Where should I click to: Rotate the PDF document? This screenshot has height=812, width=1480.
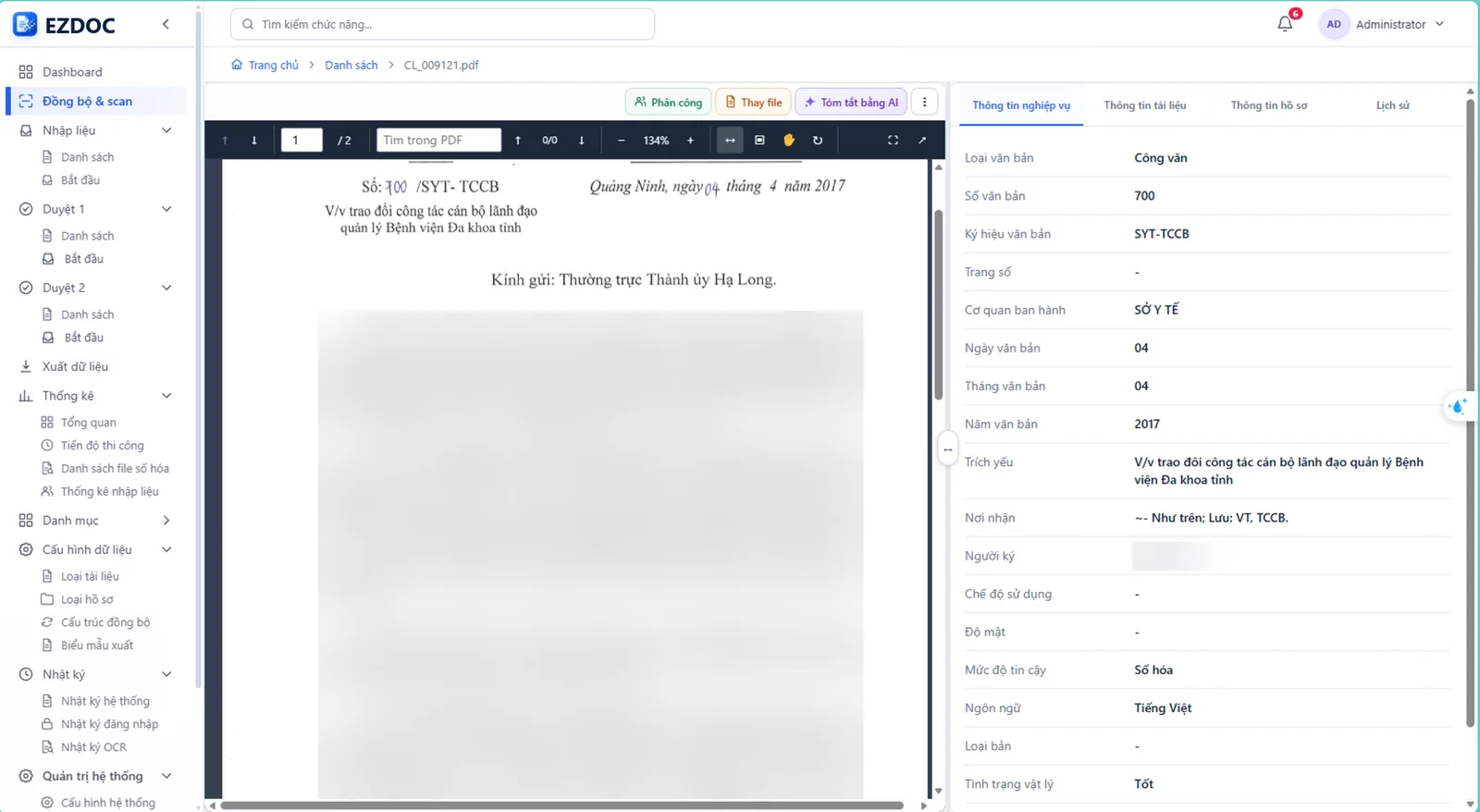click(x=818, y=141)
